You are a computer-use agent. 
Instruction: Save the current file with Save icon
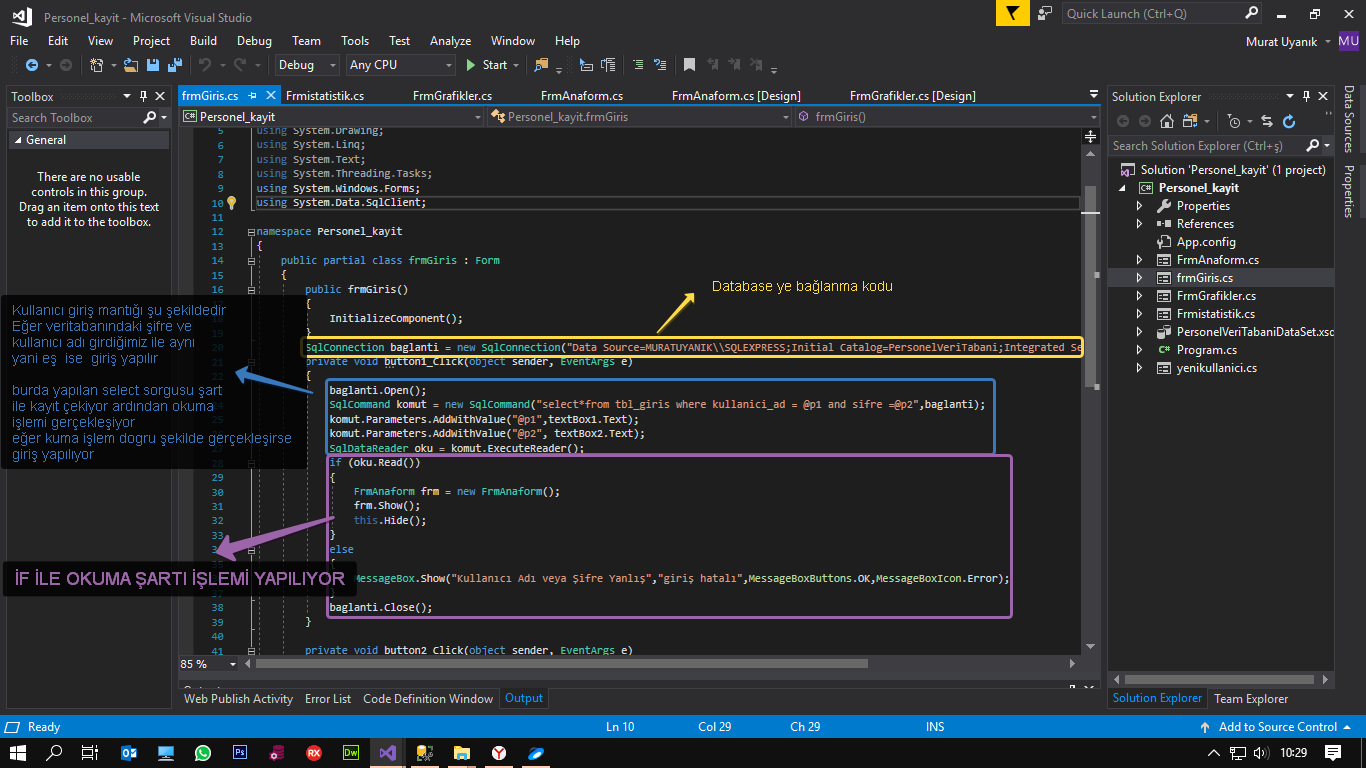[x=153, y=65]
